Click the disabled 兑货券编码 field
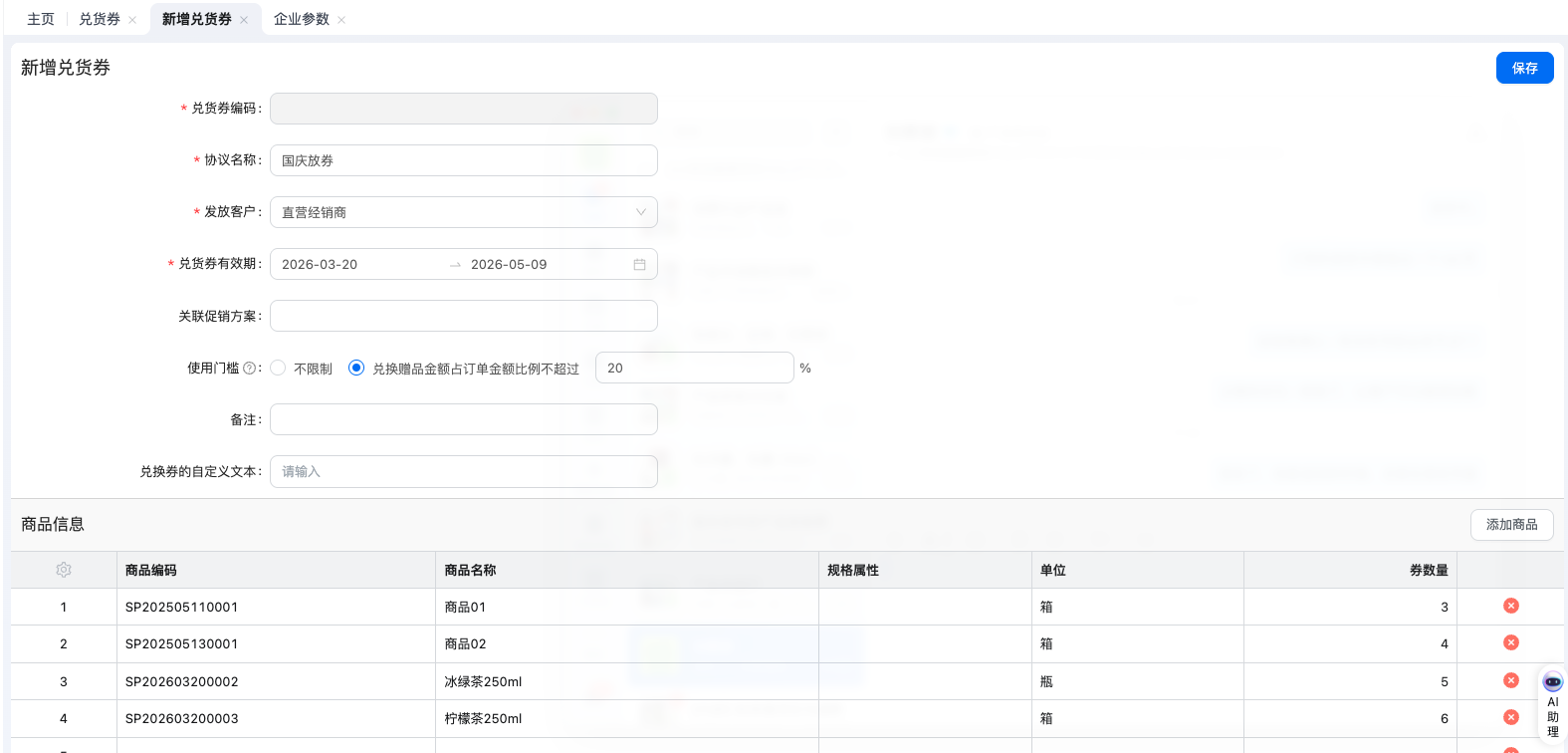The width and height of the screenshot is (1568, 753). [464, 109]
